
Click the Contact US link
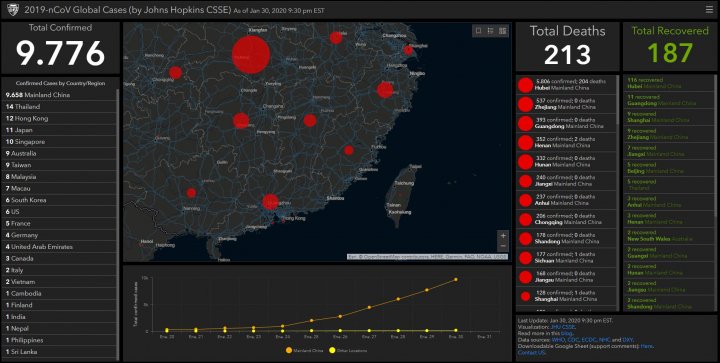532,352
